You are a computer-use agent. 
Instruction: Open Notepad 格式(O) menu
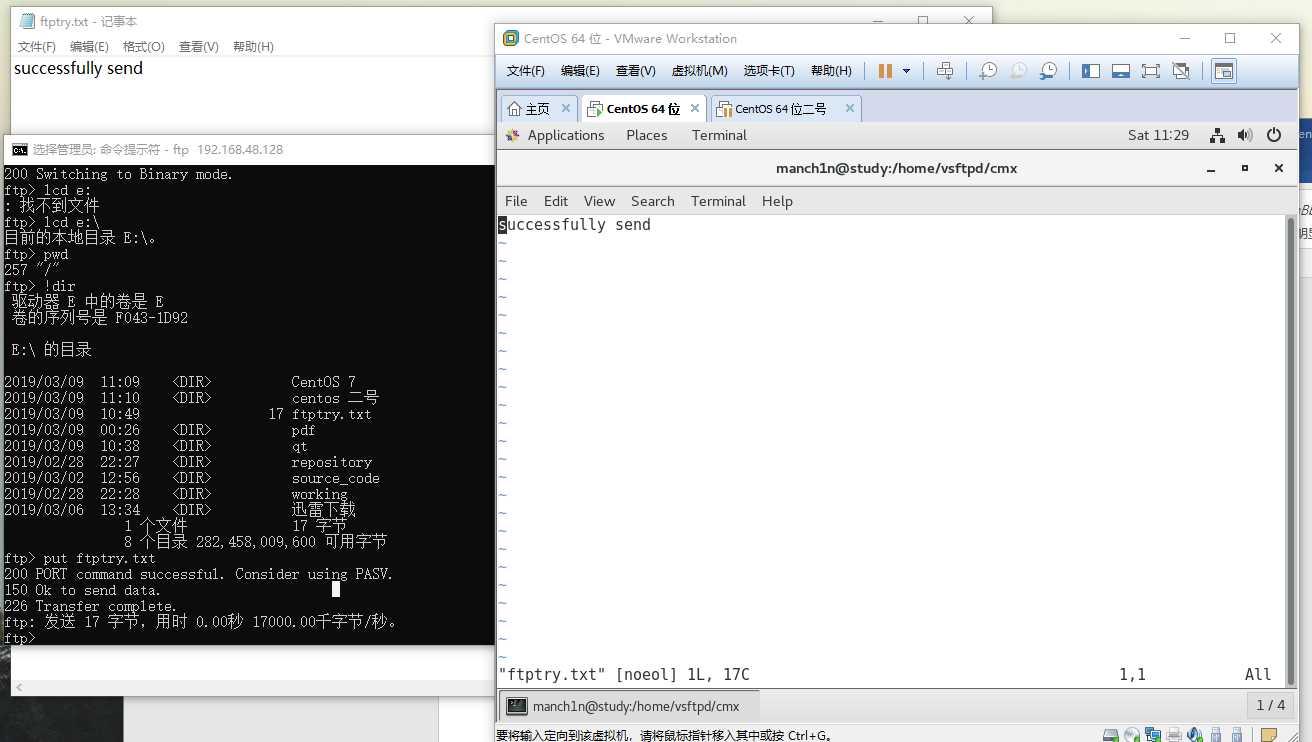(143, 46)
